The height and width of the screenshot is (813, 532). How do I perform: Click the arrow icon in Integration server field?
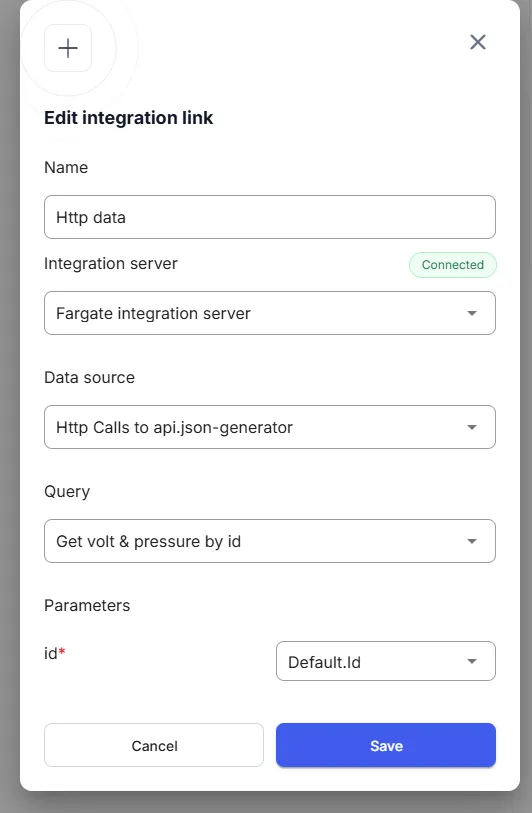[x=472, y=313]
